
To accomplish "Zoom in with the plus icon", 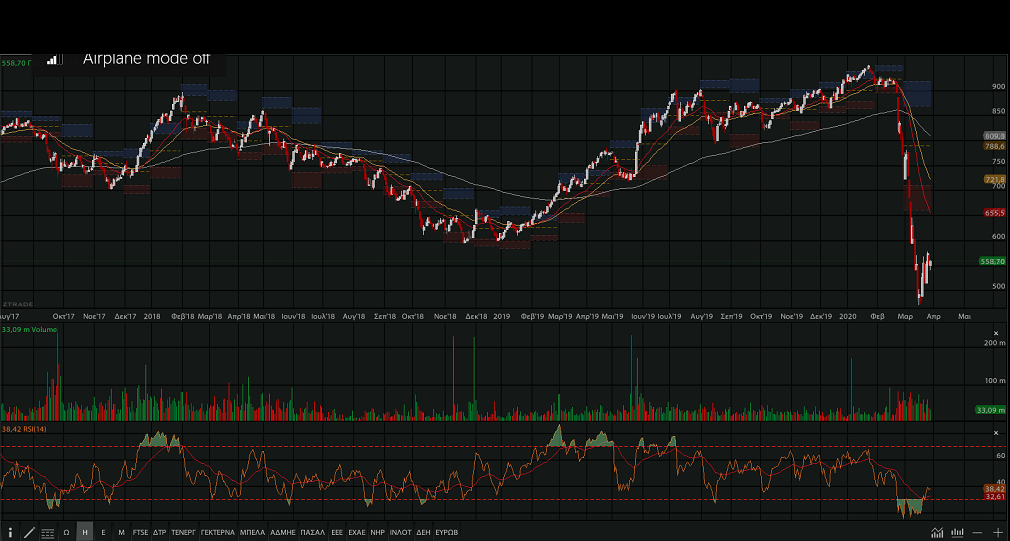I will point(997,532).
